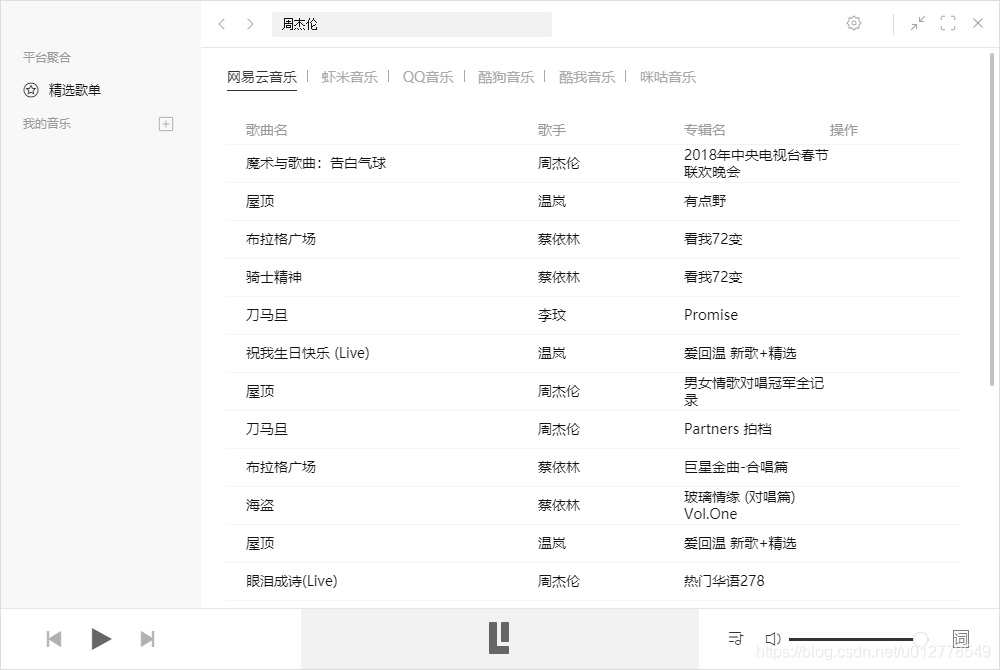Switch to the 咪咕音乐 tab

pos(668,78)
